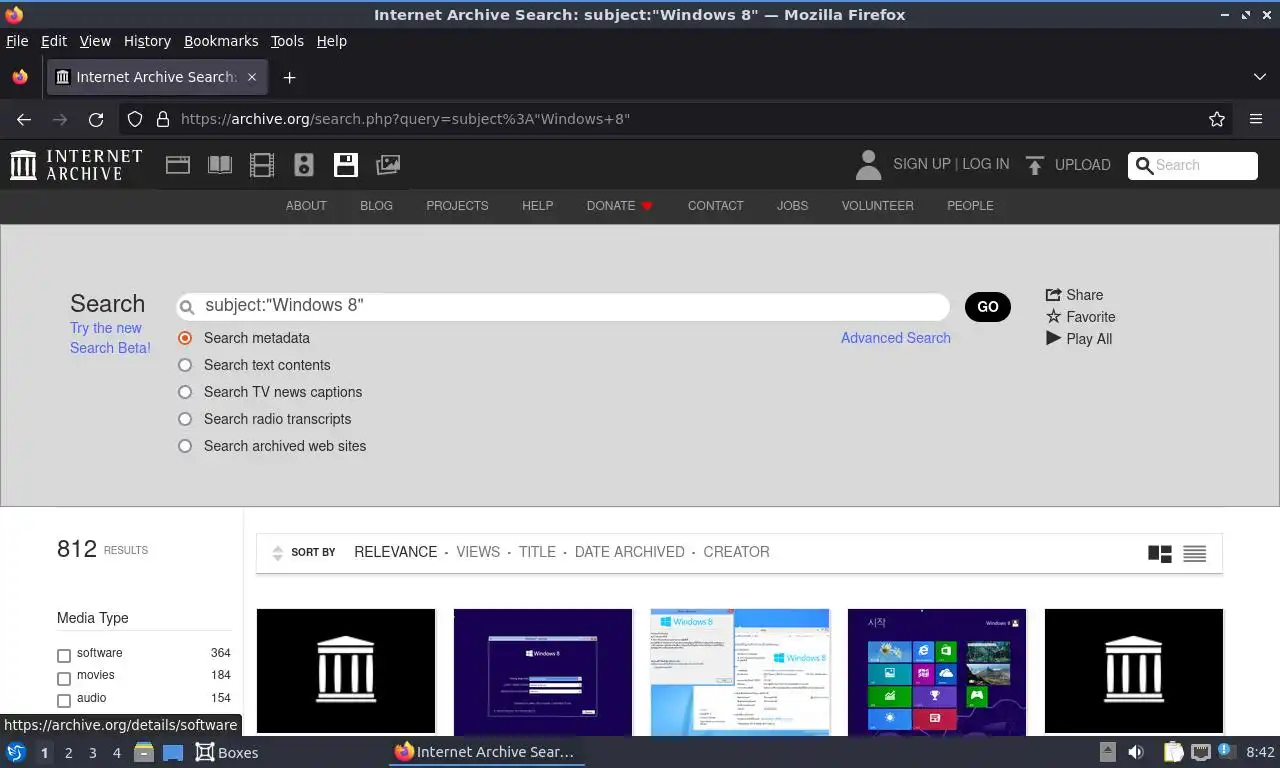Image resolution: width=1280 pixels, height=768 pixels.
Task: Open the Audio speaker icon
Action: coord(304,165)
